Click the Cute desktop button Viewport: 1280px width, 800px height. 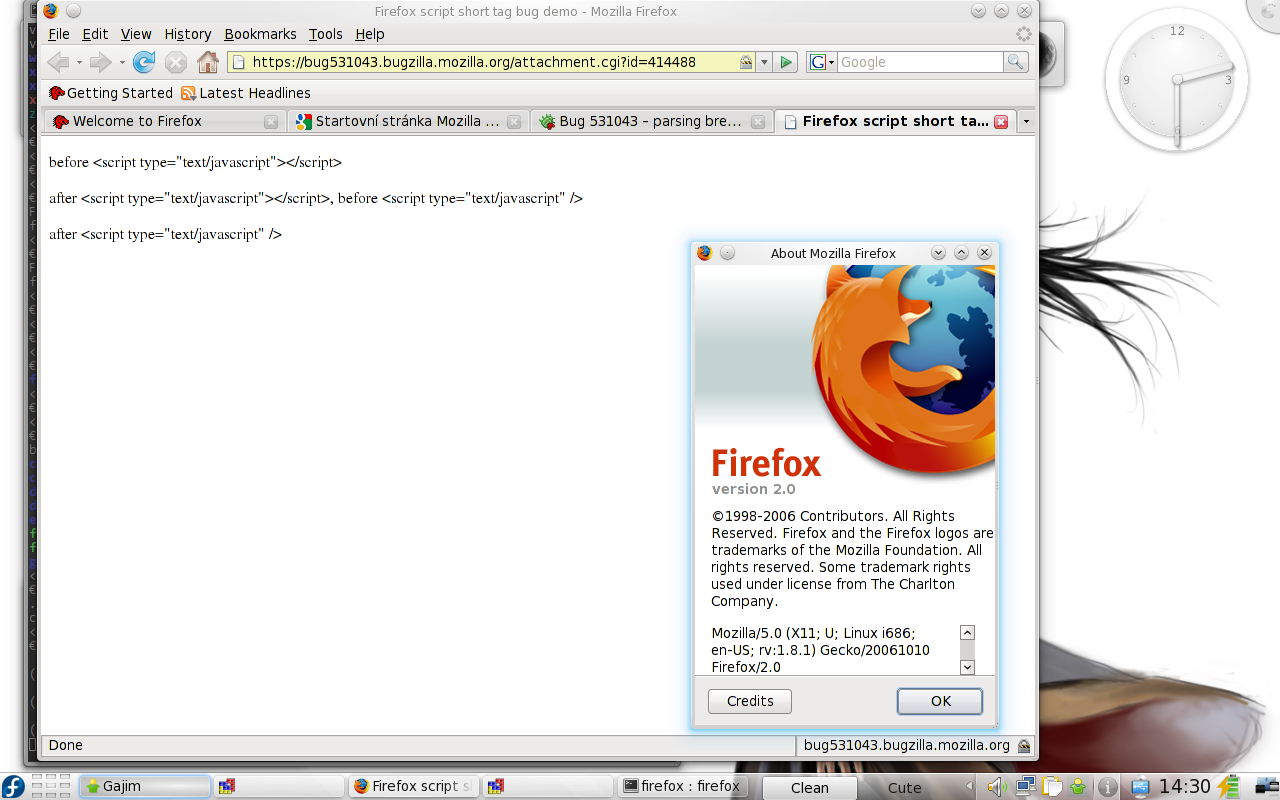coord(905,788)
